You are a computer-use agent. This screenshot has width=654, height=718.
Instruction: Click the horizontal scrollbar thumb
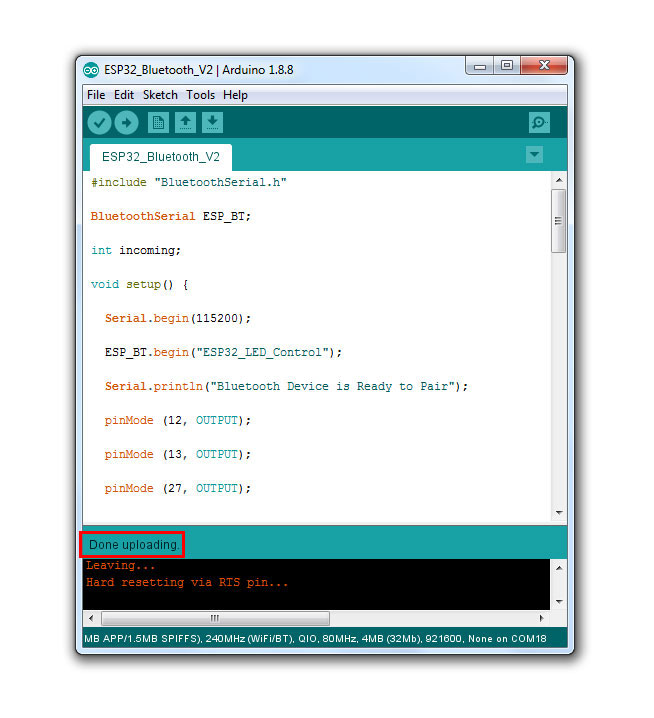pyautogui.click(x=215, y=618)
